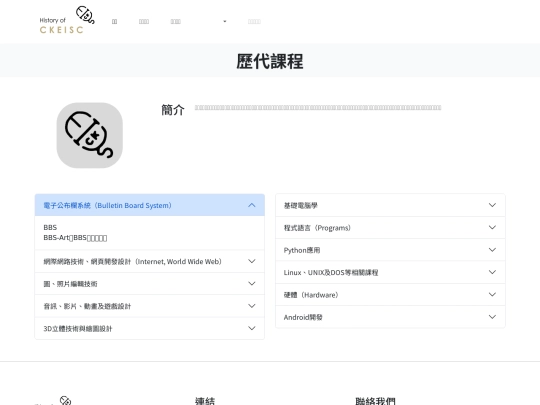Select the BBS text entry
Screen dimensions: 540x405
click(50, 227)
